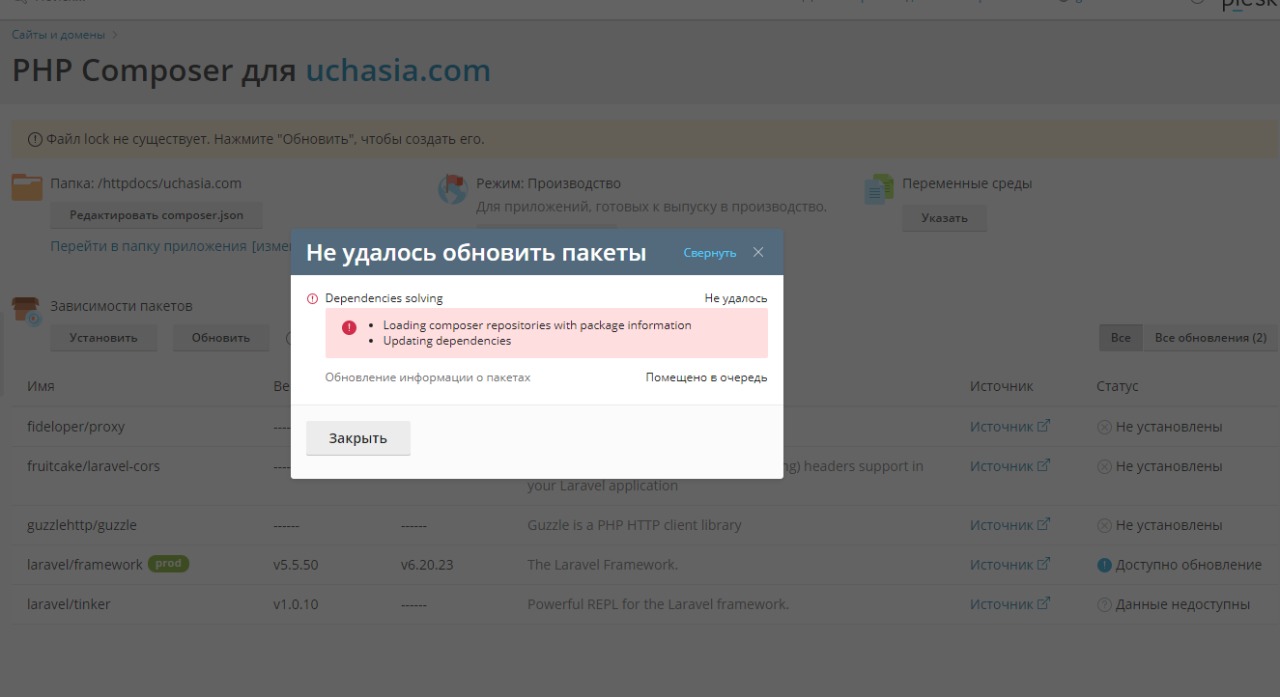1280x697 pixels.
Task: Click the Updating dependencies message
Action: [447, 340]
